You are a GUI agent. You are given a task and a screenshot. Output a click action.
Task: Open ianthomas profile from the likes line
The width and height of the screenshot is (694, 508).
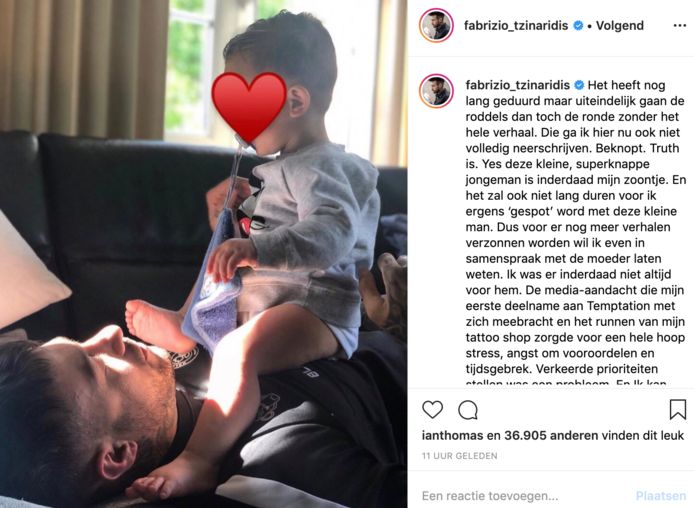[x=452, y=435]
